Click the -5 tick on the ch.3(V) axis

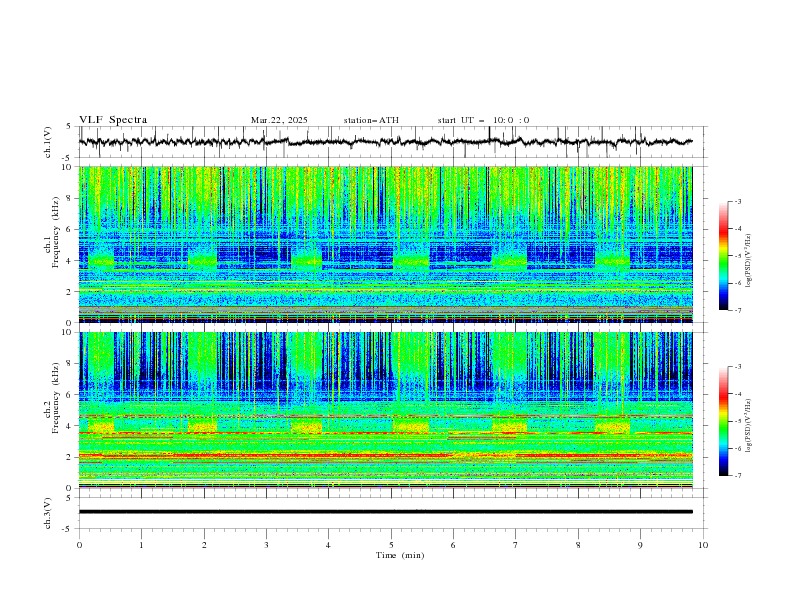pos(68,529)
